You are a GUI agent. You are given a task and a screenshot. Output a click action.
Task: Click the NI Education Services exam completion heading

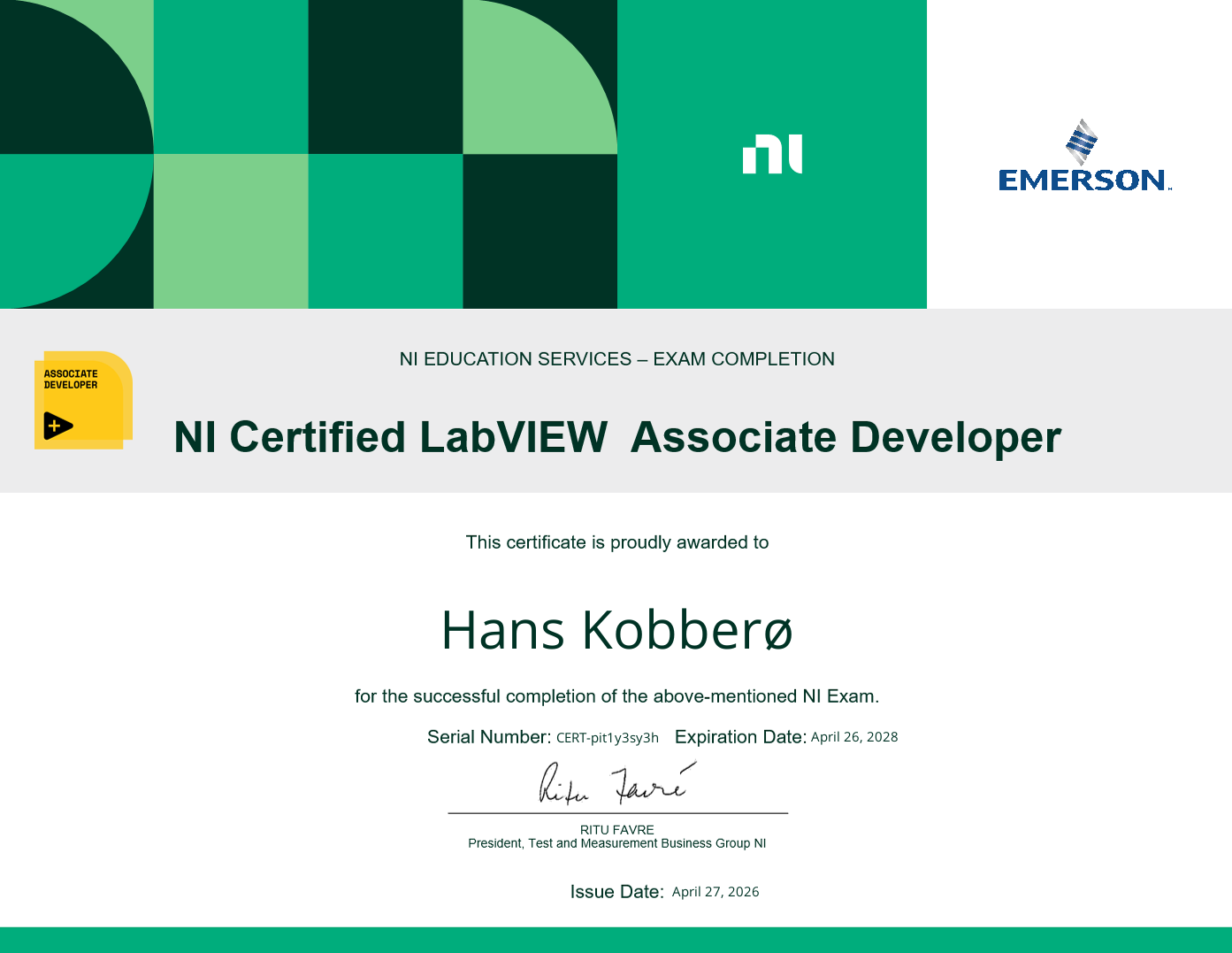point(616,359)
